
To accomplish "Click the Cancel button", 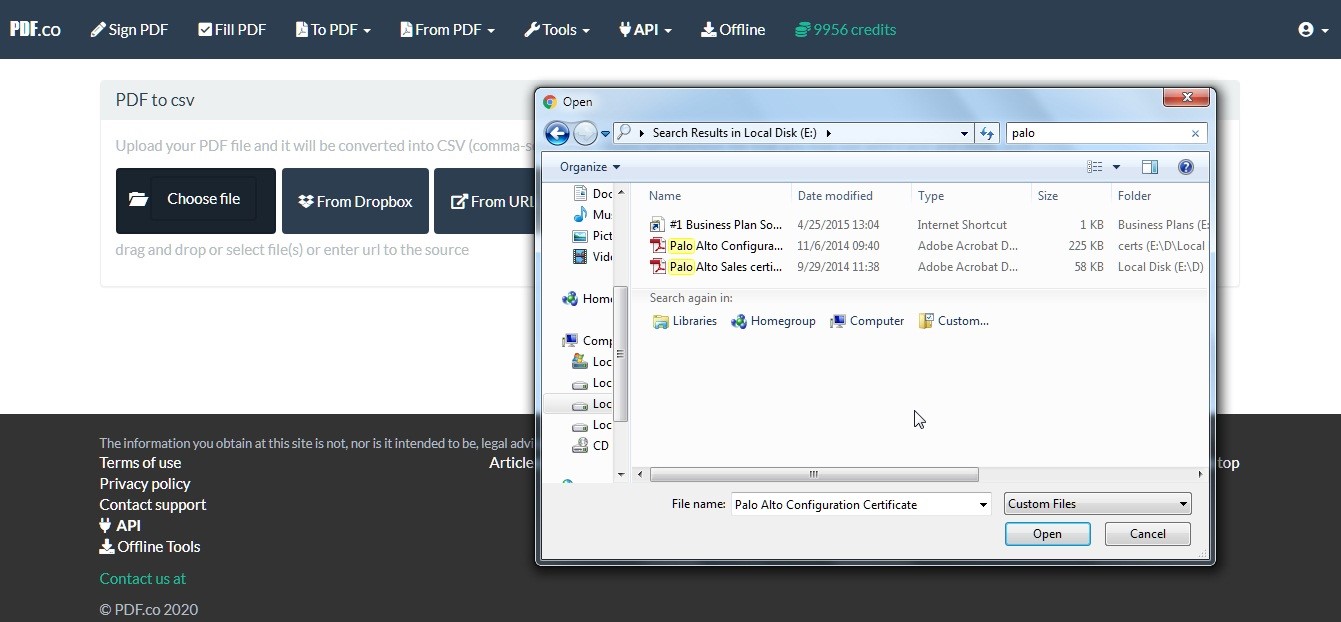I will pyautogui.click(x=1148, y=534).
